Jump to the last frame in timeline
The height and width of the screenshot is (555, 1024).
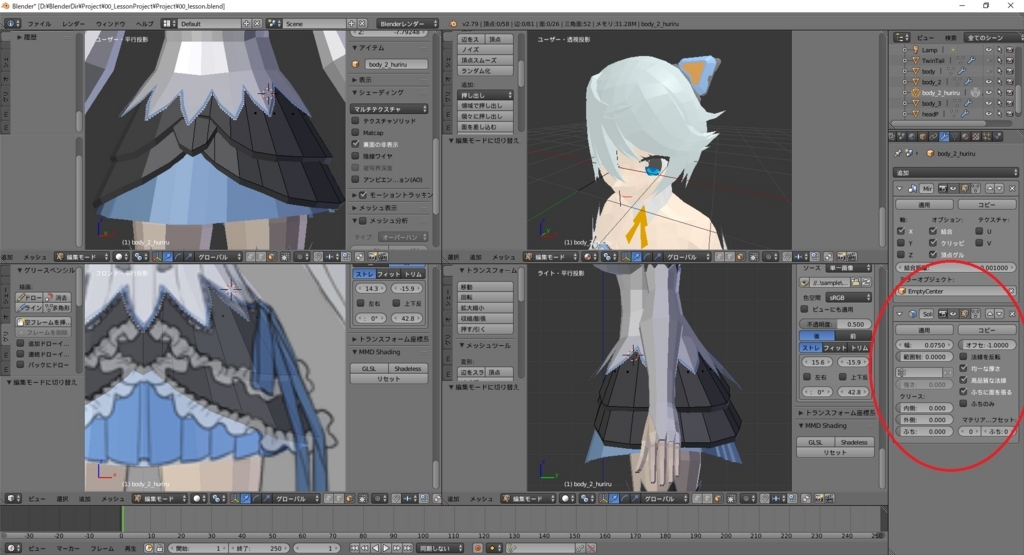click(408, 548)
